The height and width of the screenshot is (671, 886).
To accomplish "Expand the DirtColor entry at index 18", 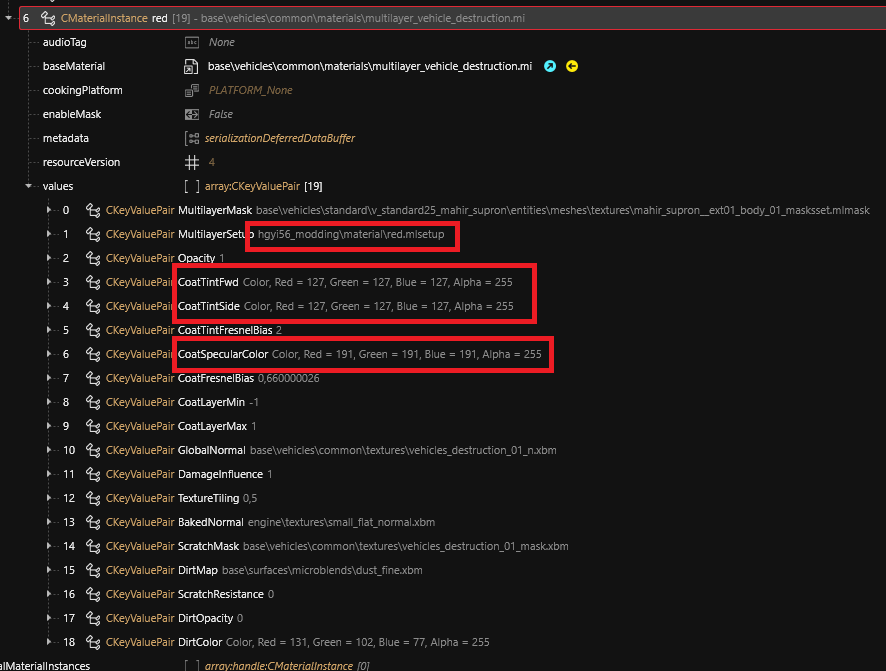I will click(47, 642).
